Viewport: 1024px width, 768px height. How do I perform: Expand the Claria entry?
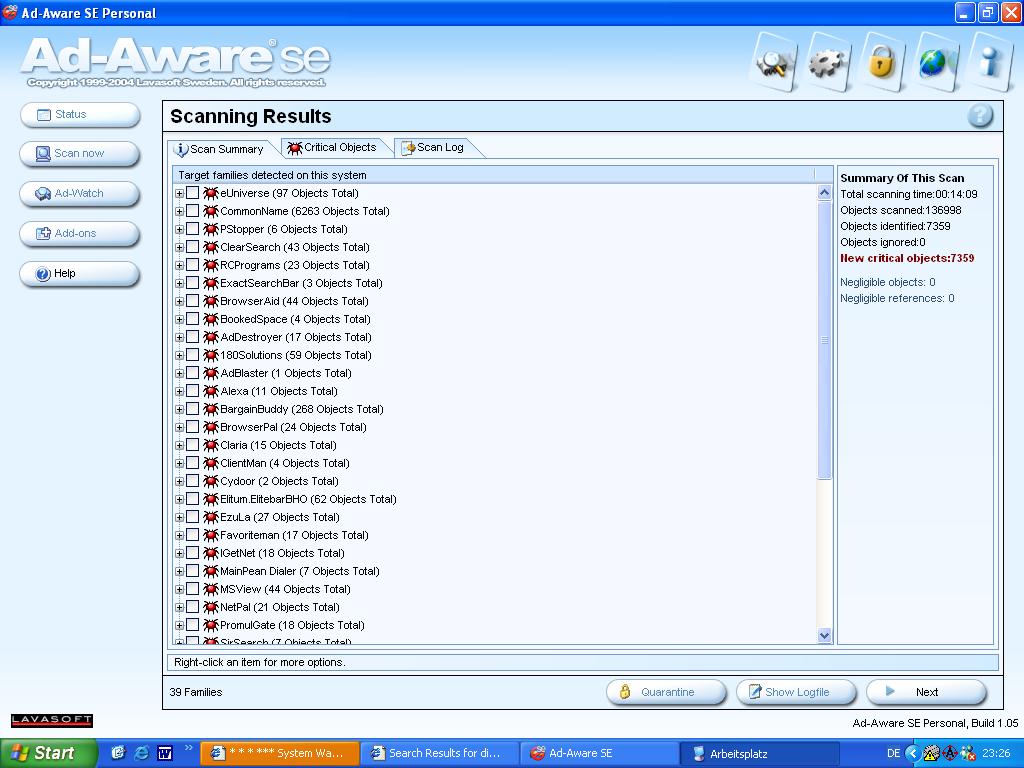[179, 445]
